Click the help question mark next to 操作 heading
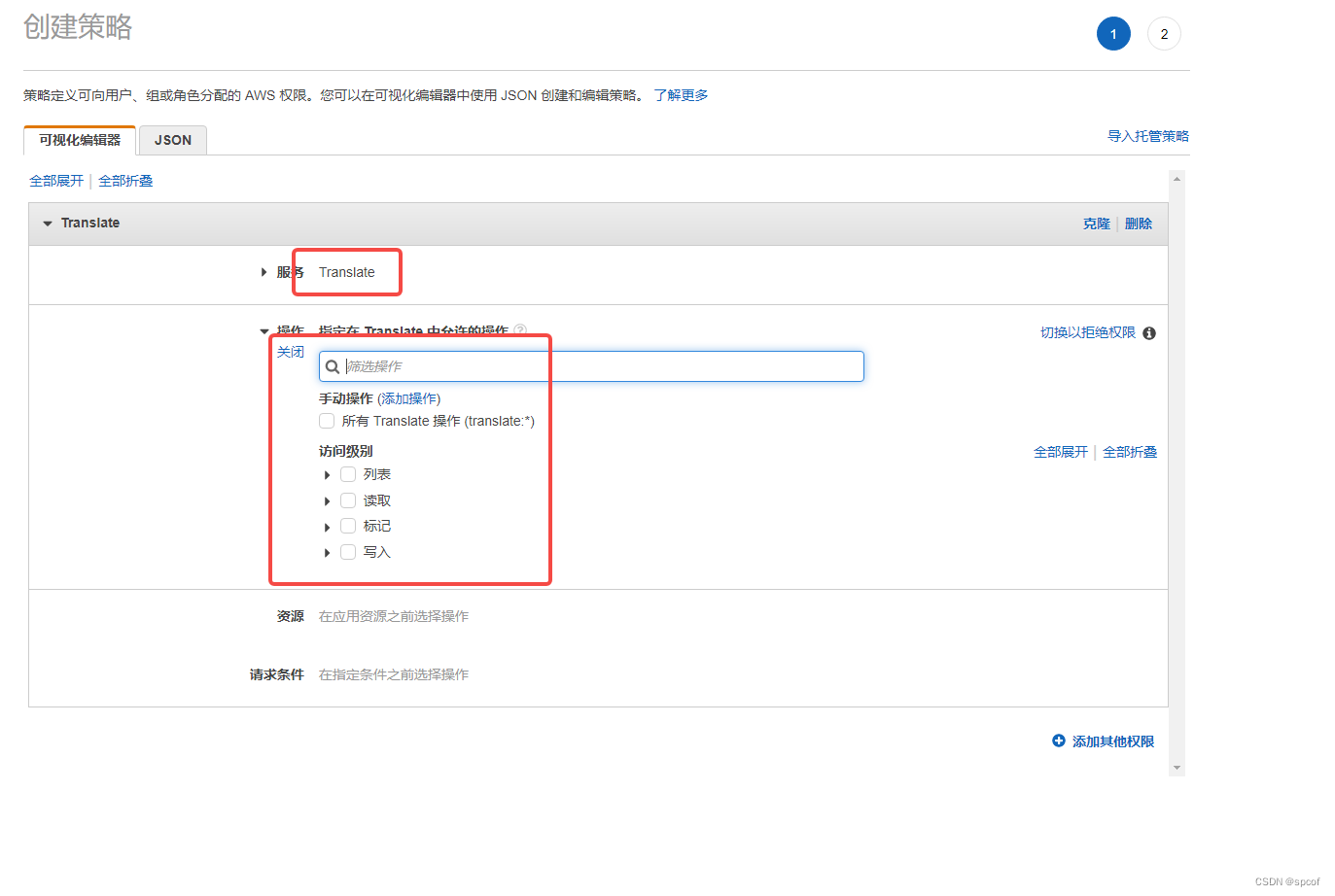The image size is (1335, 896). [520, 330]
